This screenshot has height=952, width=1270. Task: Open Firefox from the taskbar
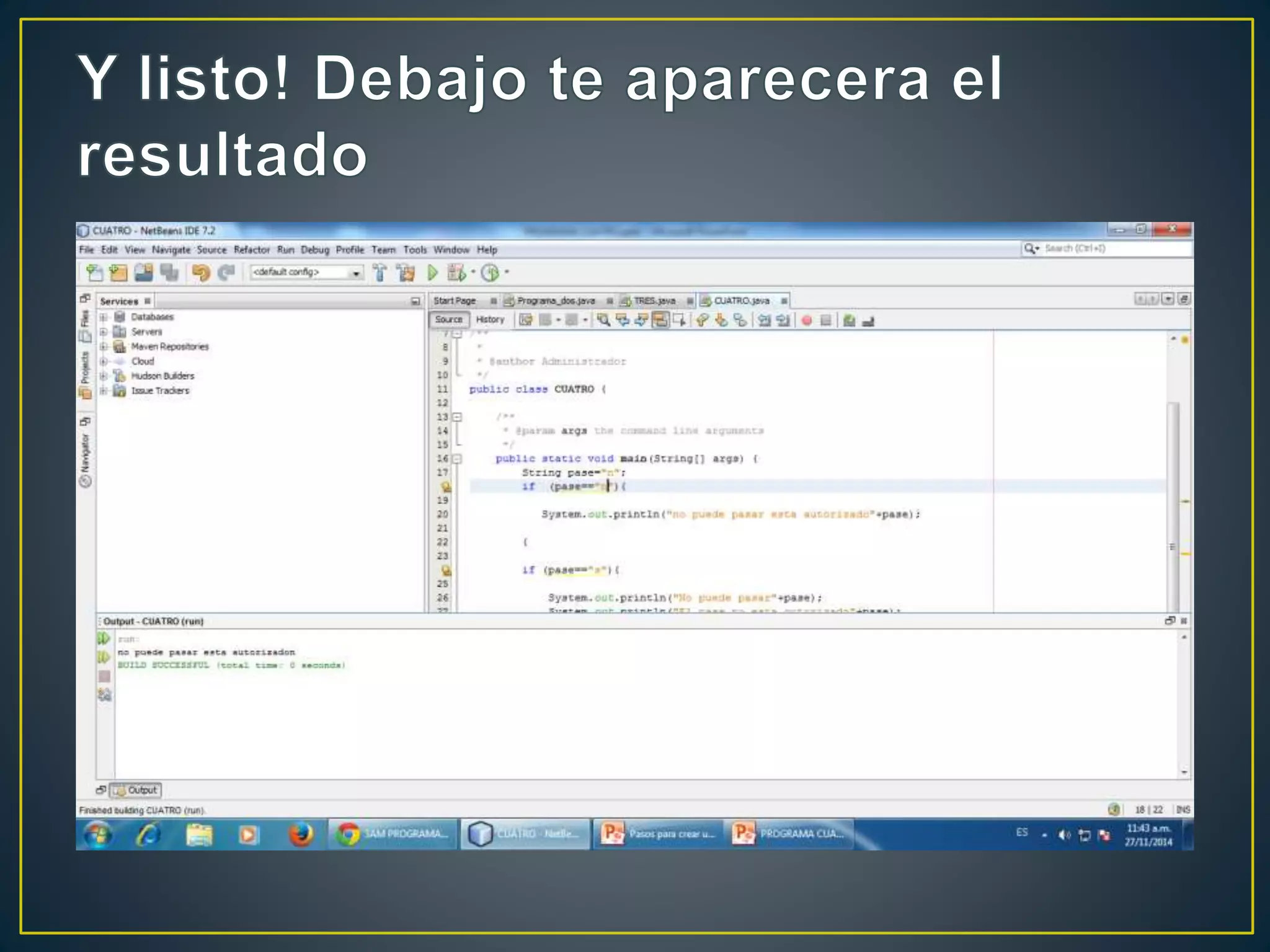click(301, 834)
